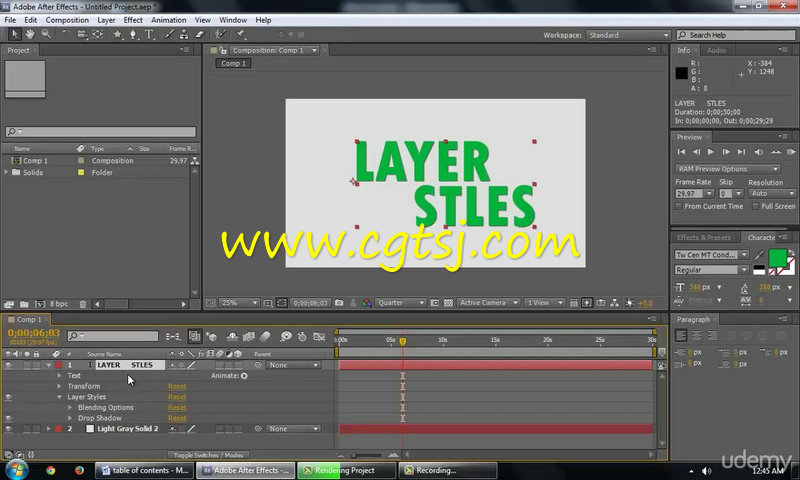
Task: Open Firefox from taskbar
Action: (x=79, y=470)
